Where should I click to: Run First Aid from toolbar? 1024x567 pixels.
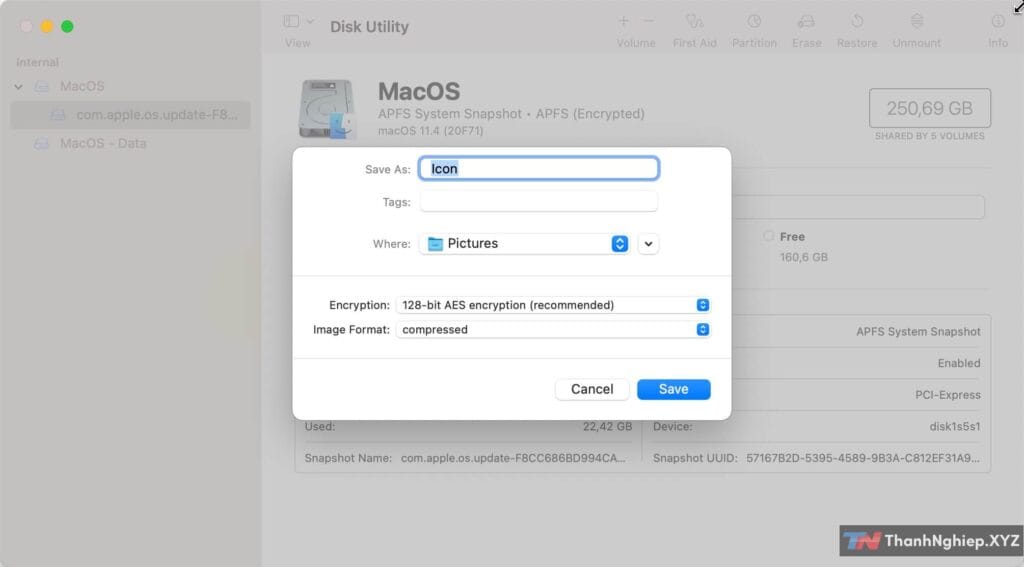[694, 22]
